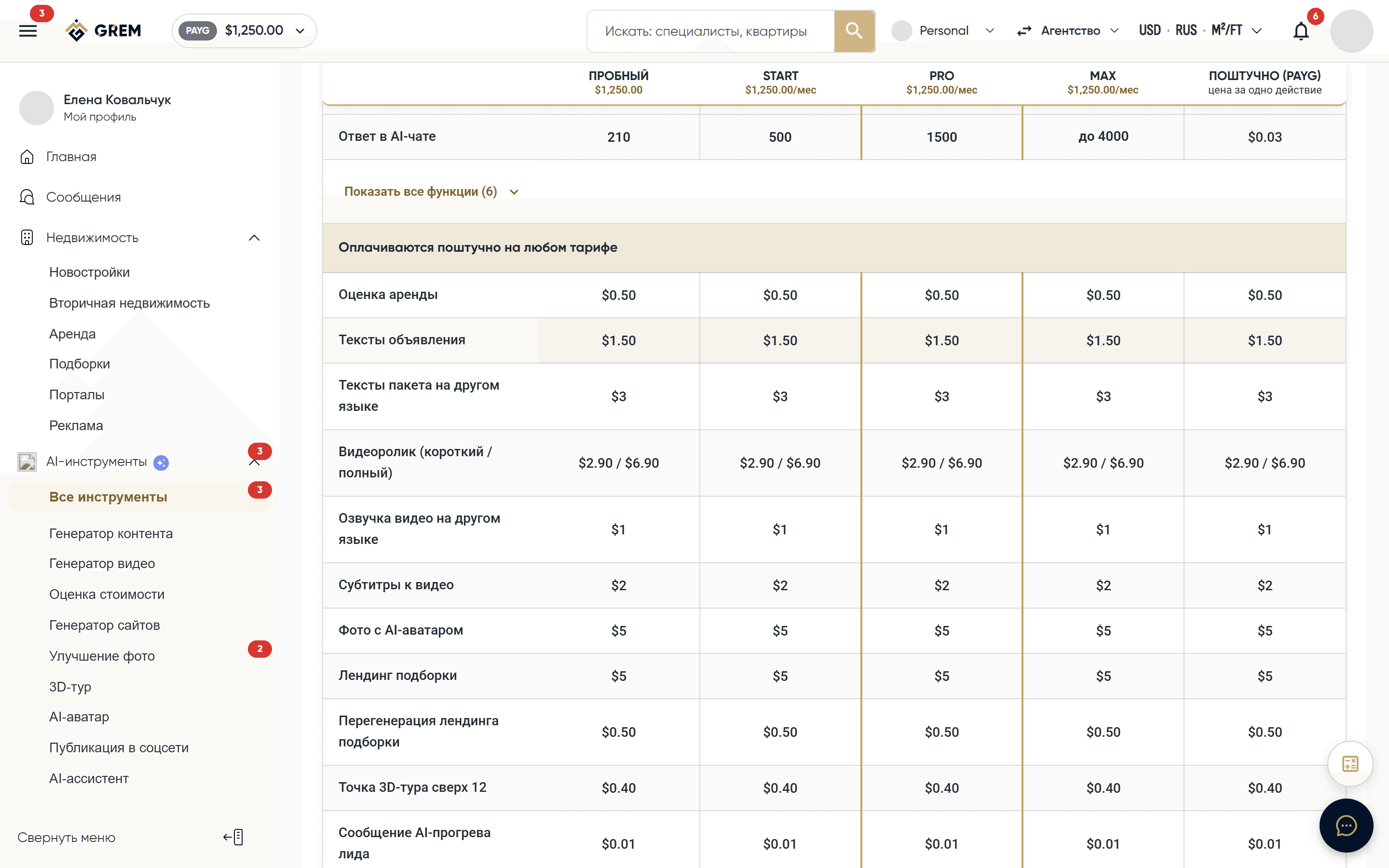Click the collapse-menu sidebar icon
Viewport: 1389px width, 868px height.
pyautogui.click(x=233, y=837)
